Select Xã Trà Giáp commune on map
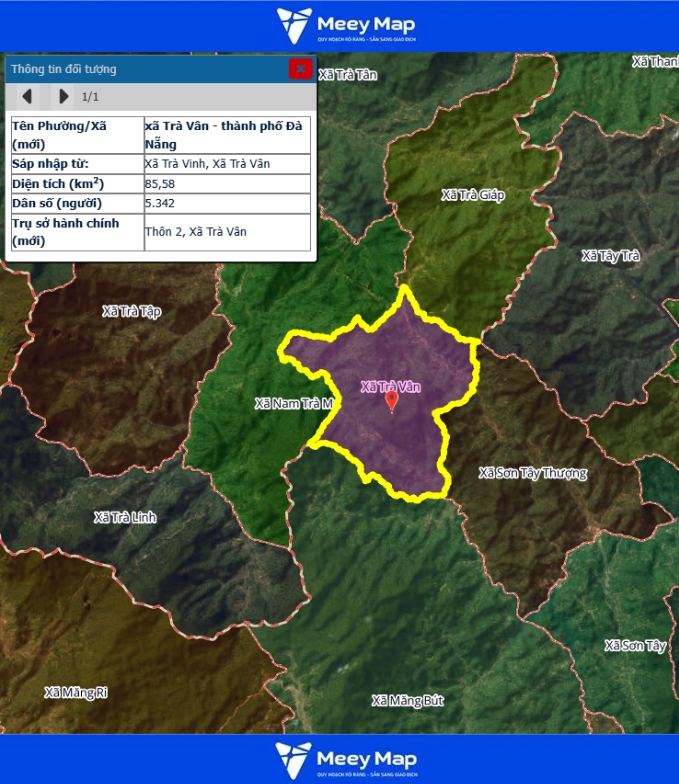 coord(473,194)
